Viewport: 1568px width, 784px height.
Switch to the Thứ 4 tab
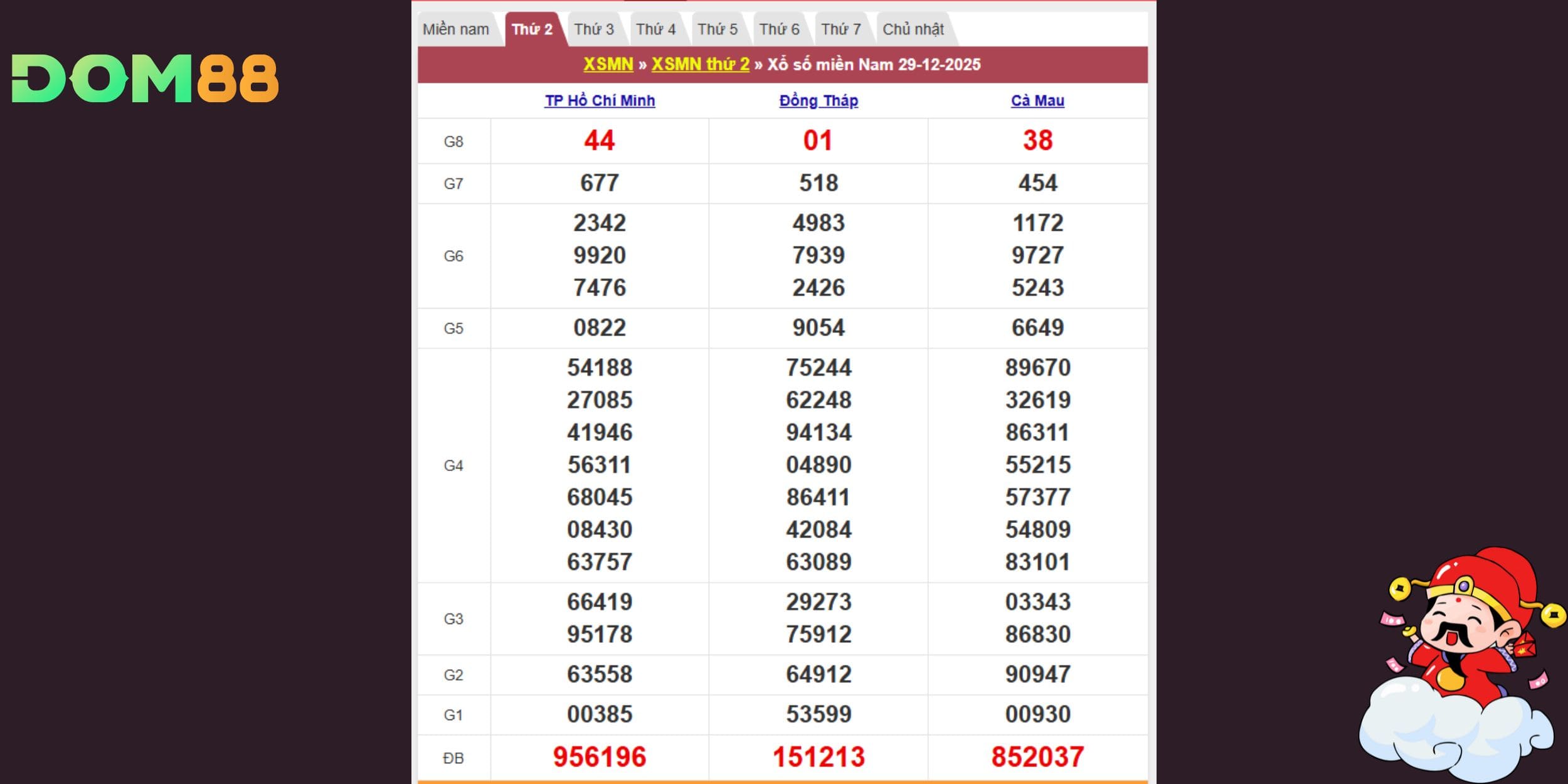(655, 29)
